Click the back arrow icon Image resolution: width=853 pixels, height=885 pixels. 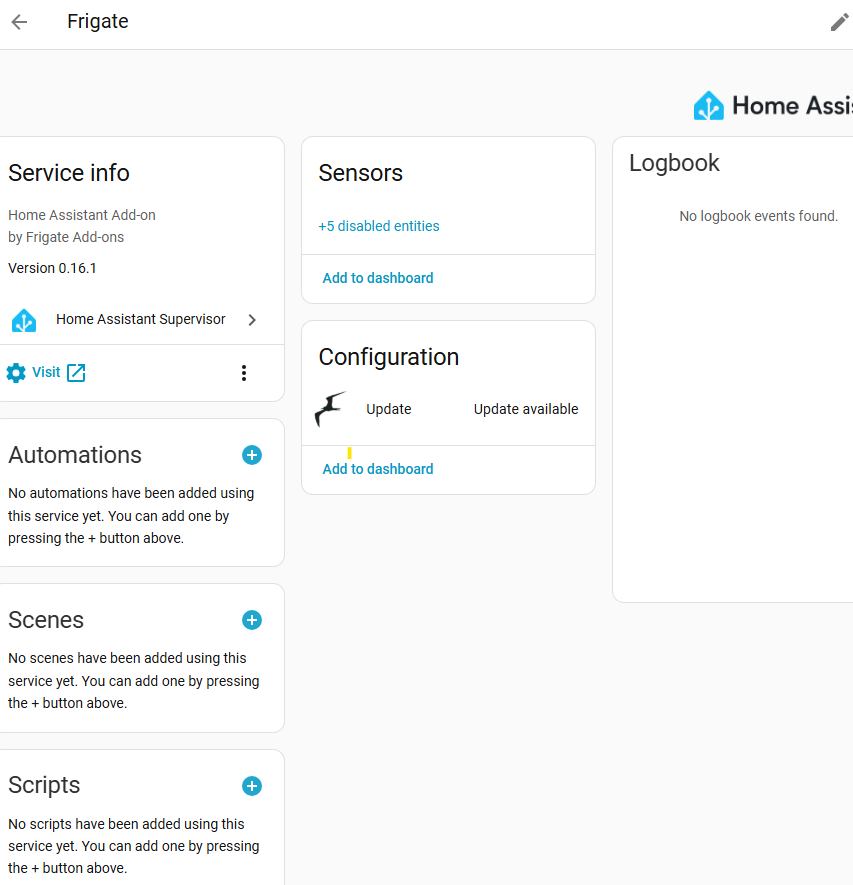(x=19, y=22)
